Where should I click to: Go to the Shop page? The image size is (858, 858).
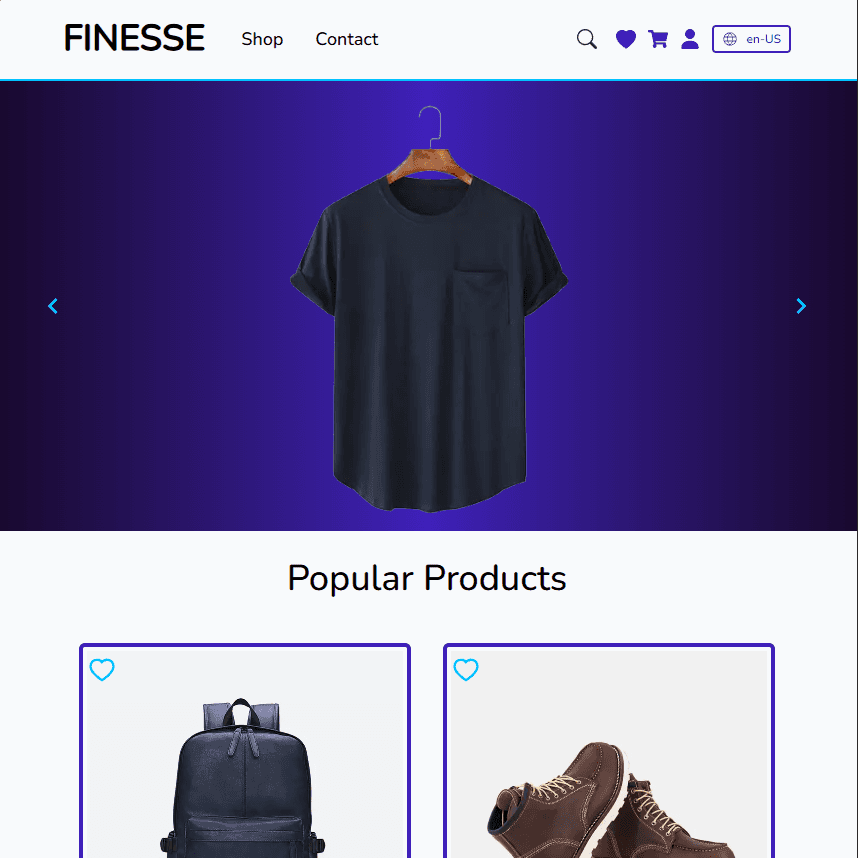coord(262,39)
